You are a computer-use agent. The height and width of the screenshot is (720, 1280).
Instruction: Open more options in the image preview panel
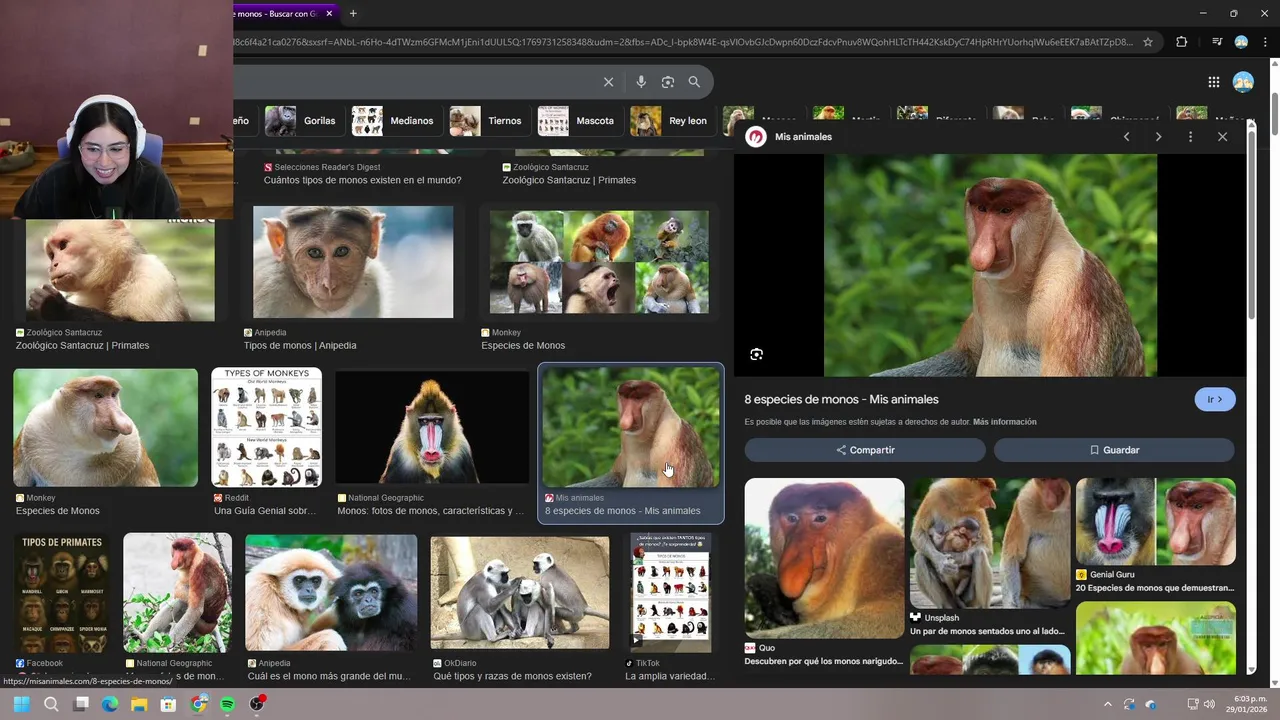click(x=1190, y=137)
